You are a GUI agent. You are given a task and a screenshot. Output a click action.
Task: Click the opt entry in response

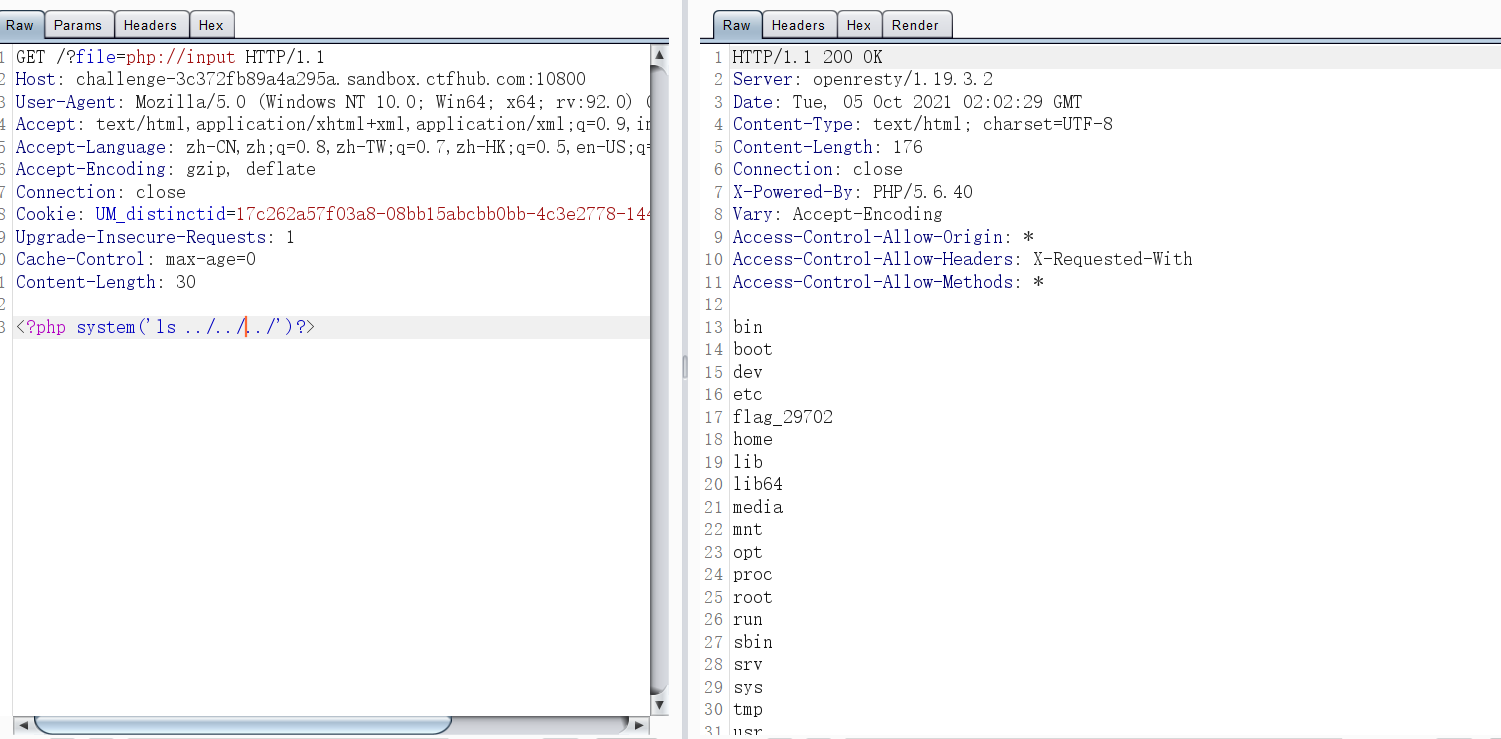pos(748,552)
